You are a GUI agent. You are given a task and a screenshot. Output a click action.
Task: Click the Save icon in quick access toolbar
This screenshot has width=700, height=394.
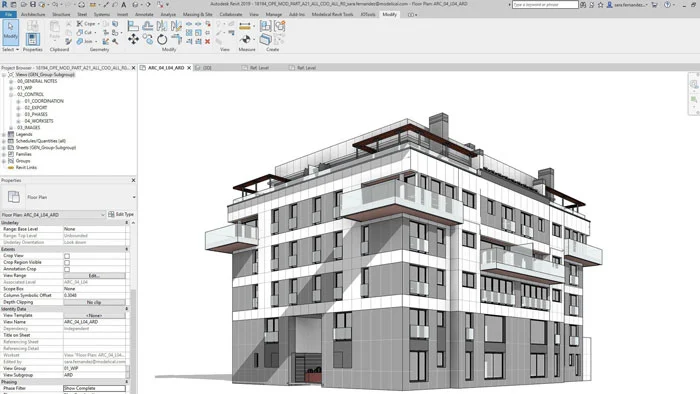[x=33, y=4]
